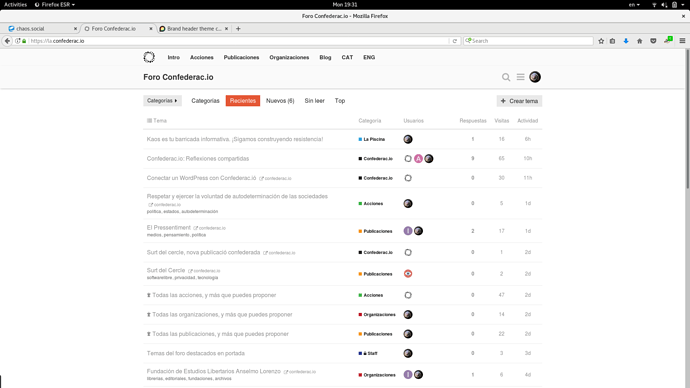Open a new browser tab with plus
Viewport: 690px width, 388px height.
click(238, 29)
